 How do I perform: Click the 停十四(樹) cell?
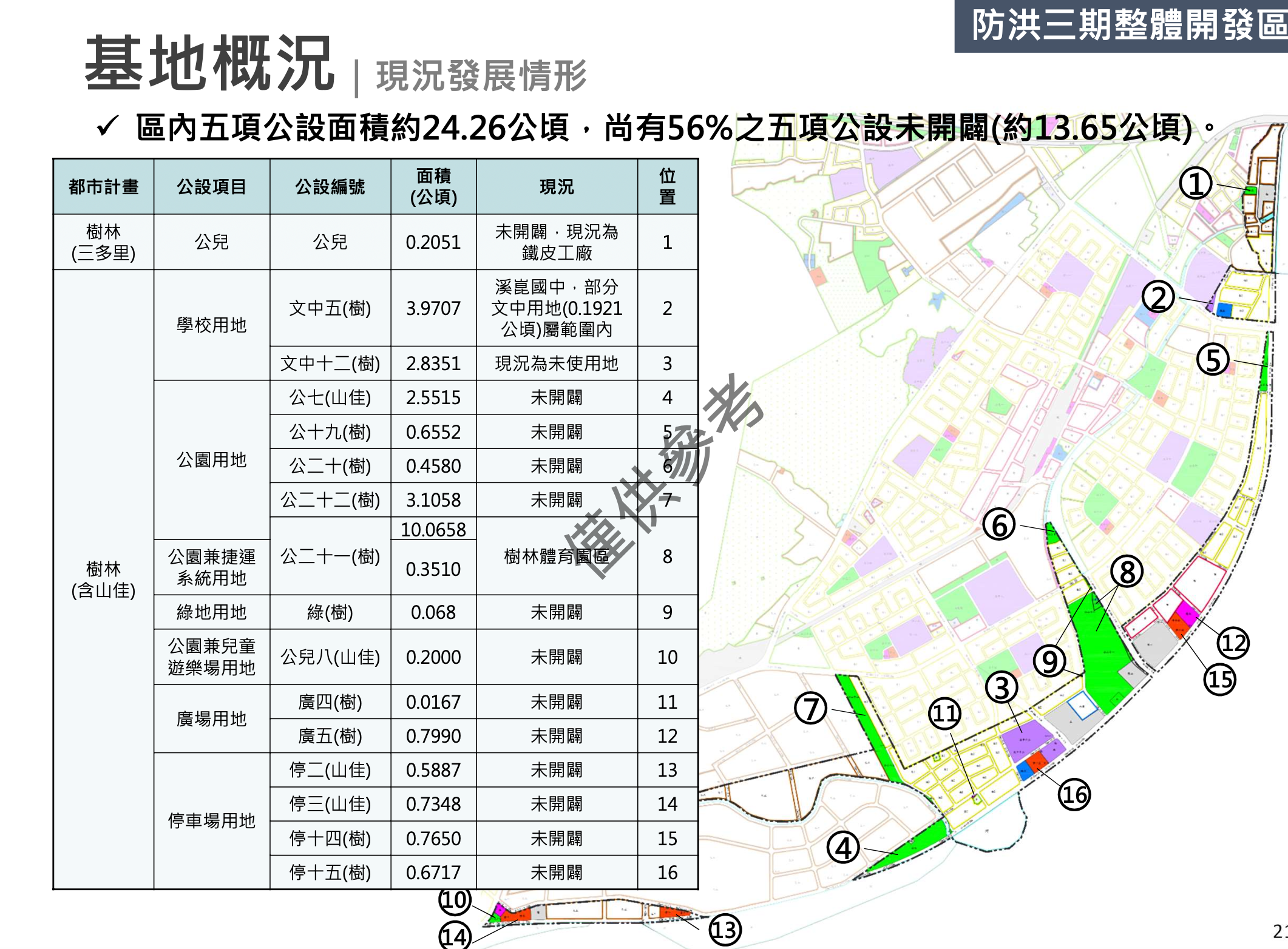[x=330, y=839]
